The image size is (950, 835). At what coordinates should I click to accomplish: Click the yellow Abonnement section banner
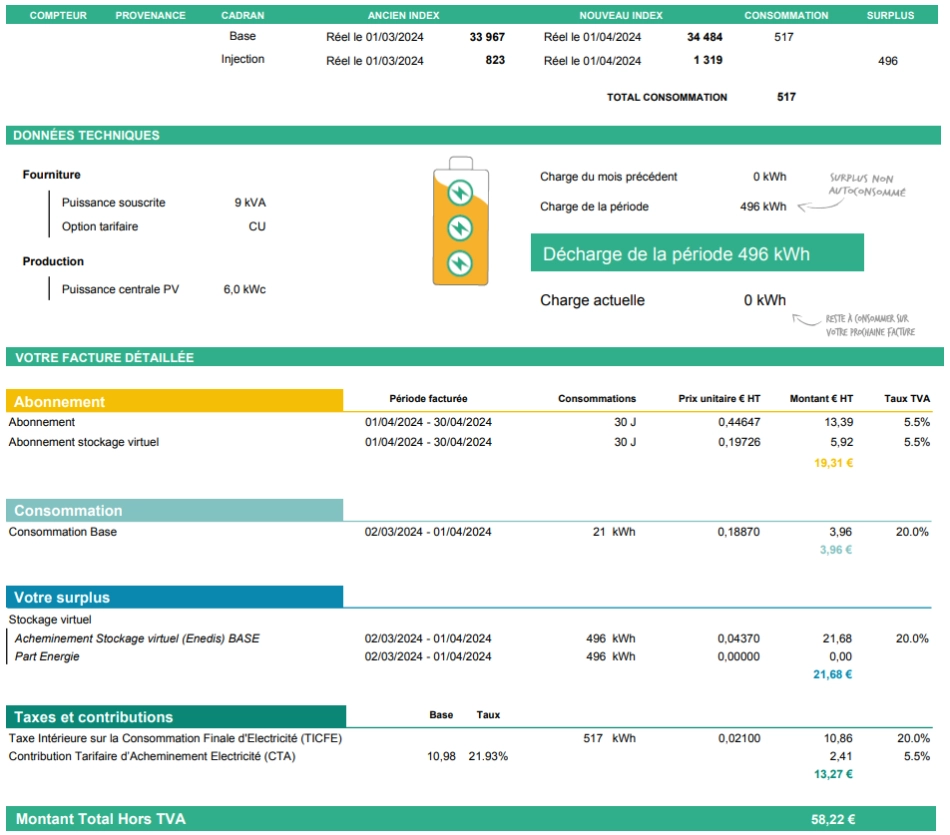(x=175, y=400)
